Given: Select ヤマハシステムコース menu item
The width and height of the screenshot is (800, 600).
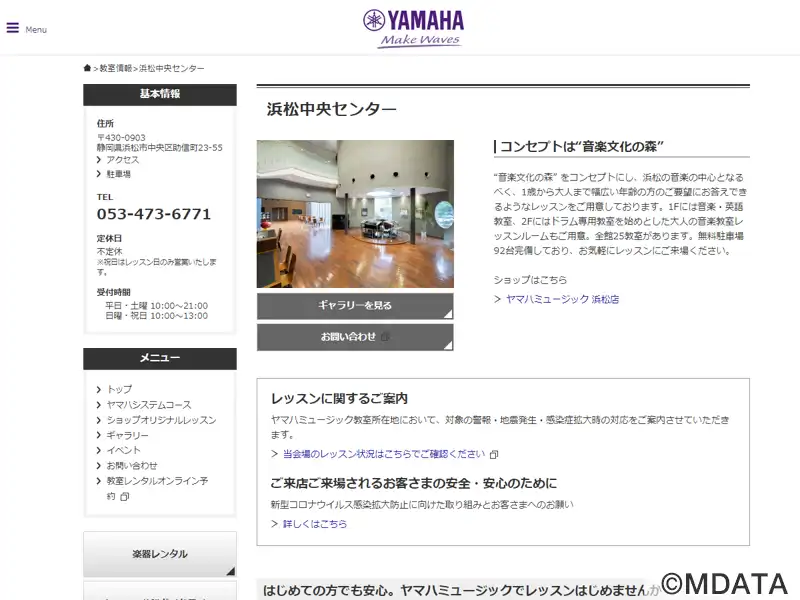Looking at the screenshot, I should coord(148,405).
